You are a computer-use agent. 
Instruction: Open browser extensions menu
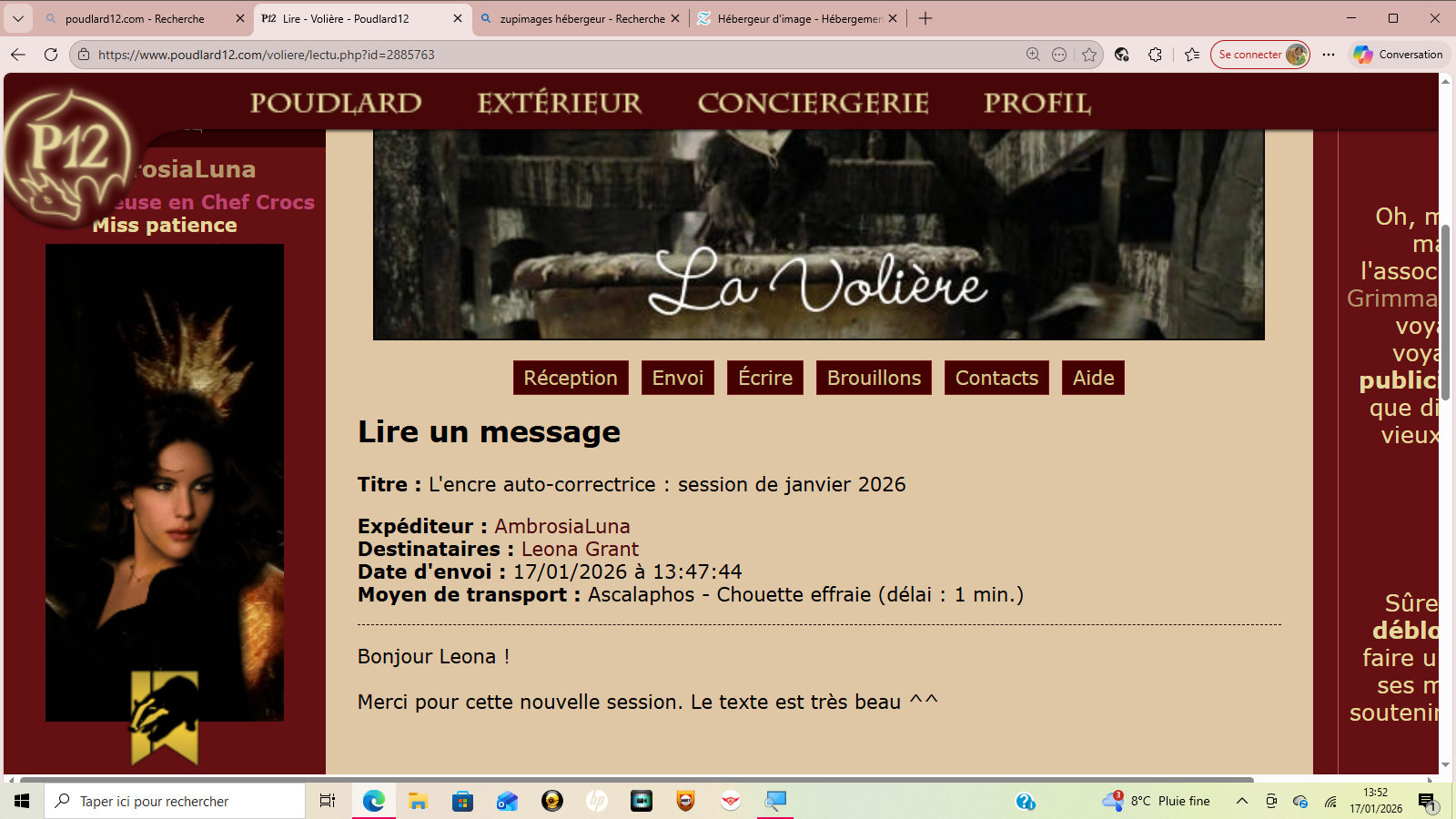coord(1155,55)
